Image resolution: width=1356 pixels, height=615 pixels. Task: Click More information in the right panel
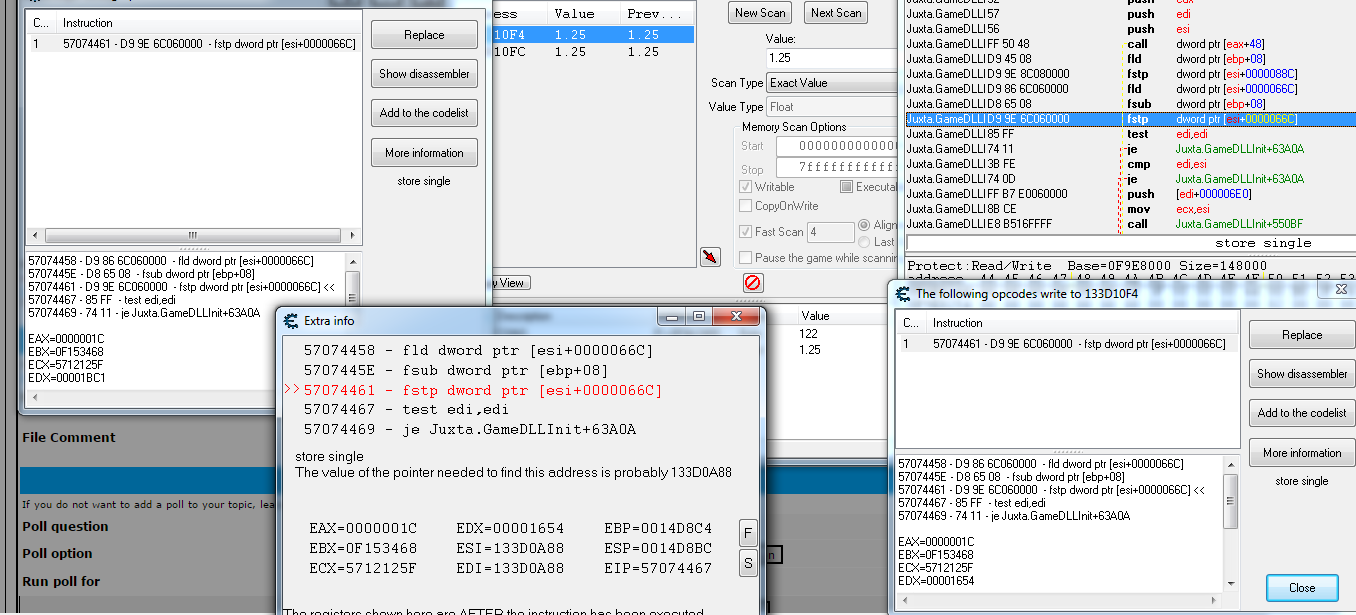1301,452
